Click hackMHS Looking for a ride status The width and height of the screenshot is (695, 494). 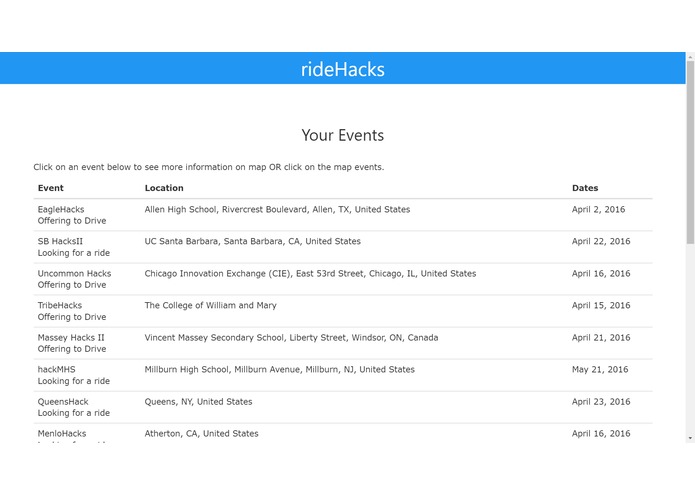point(74,381)
